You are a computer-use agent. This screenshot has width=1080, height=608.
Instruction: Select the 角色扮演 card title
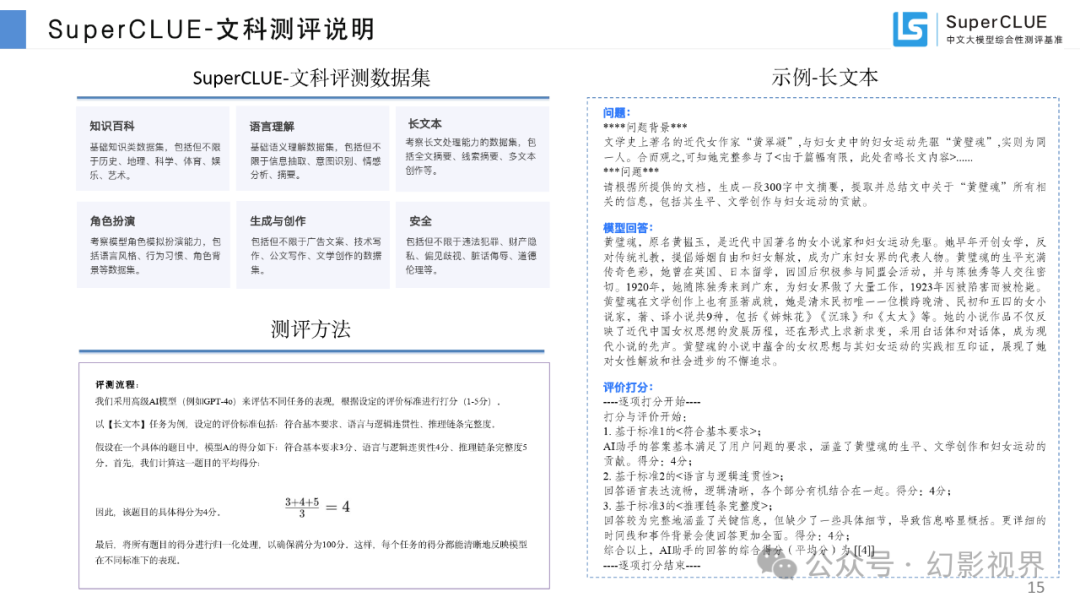coord(112,221)
